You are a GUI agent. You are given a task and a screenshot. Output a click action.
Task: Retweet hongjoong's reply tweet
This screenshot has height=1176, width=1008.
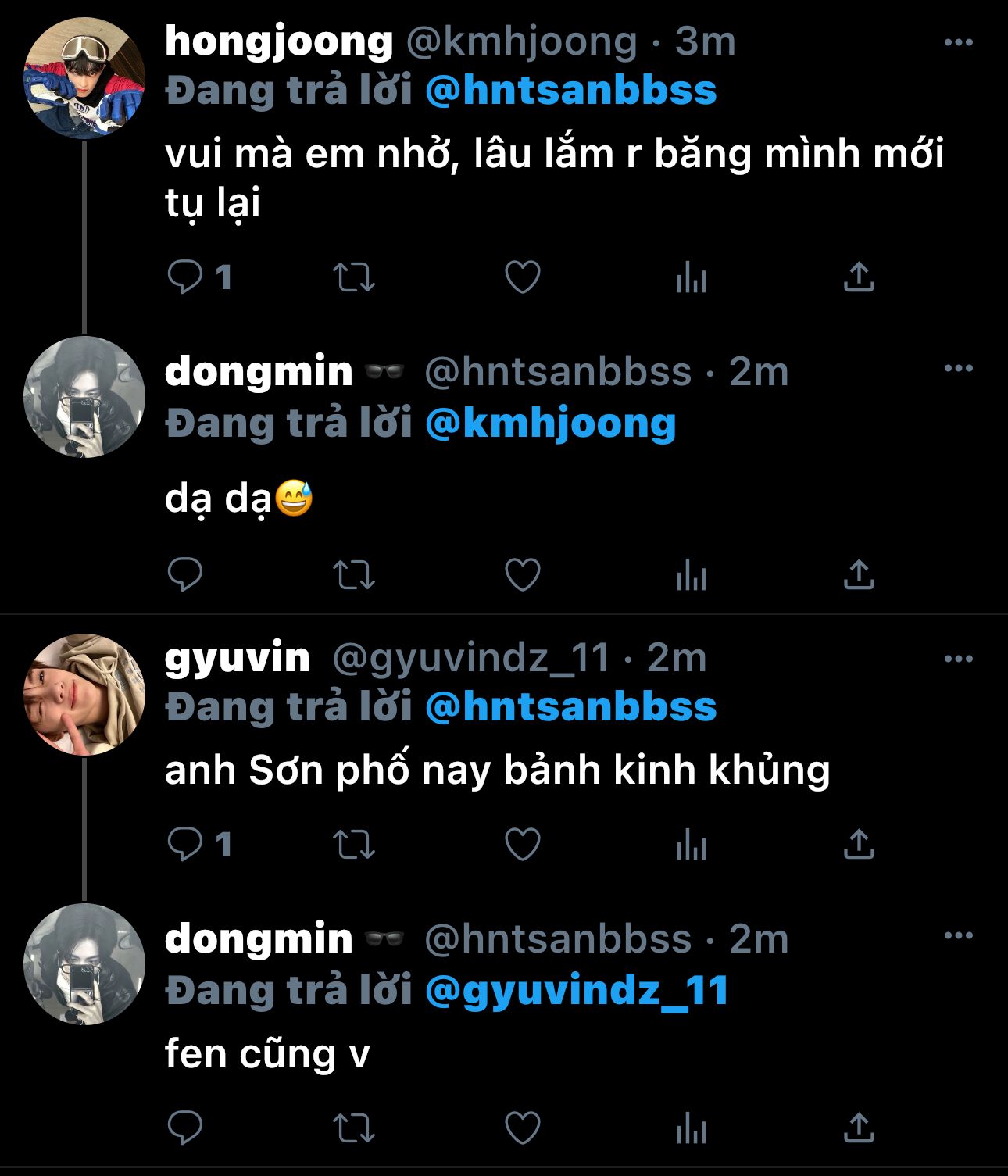354,277
